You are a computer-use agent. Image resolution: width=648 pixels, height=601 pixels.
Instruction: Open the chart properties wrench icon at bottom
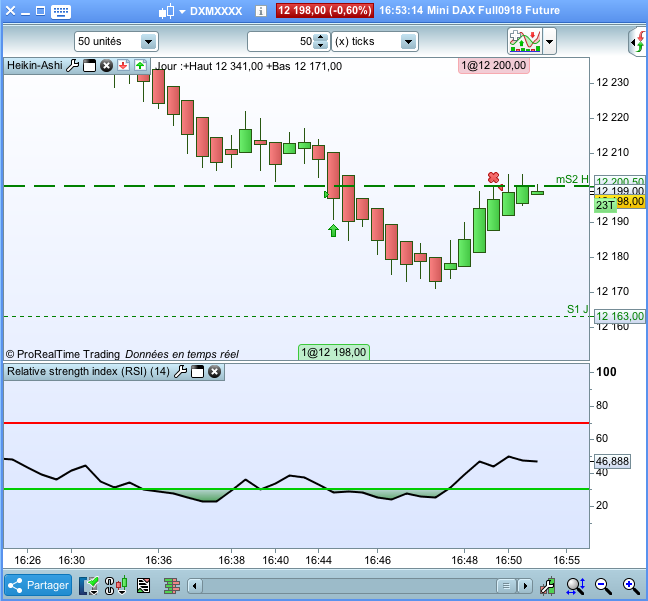point(548,586)
